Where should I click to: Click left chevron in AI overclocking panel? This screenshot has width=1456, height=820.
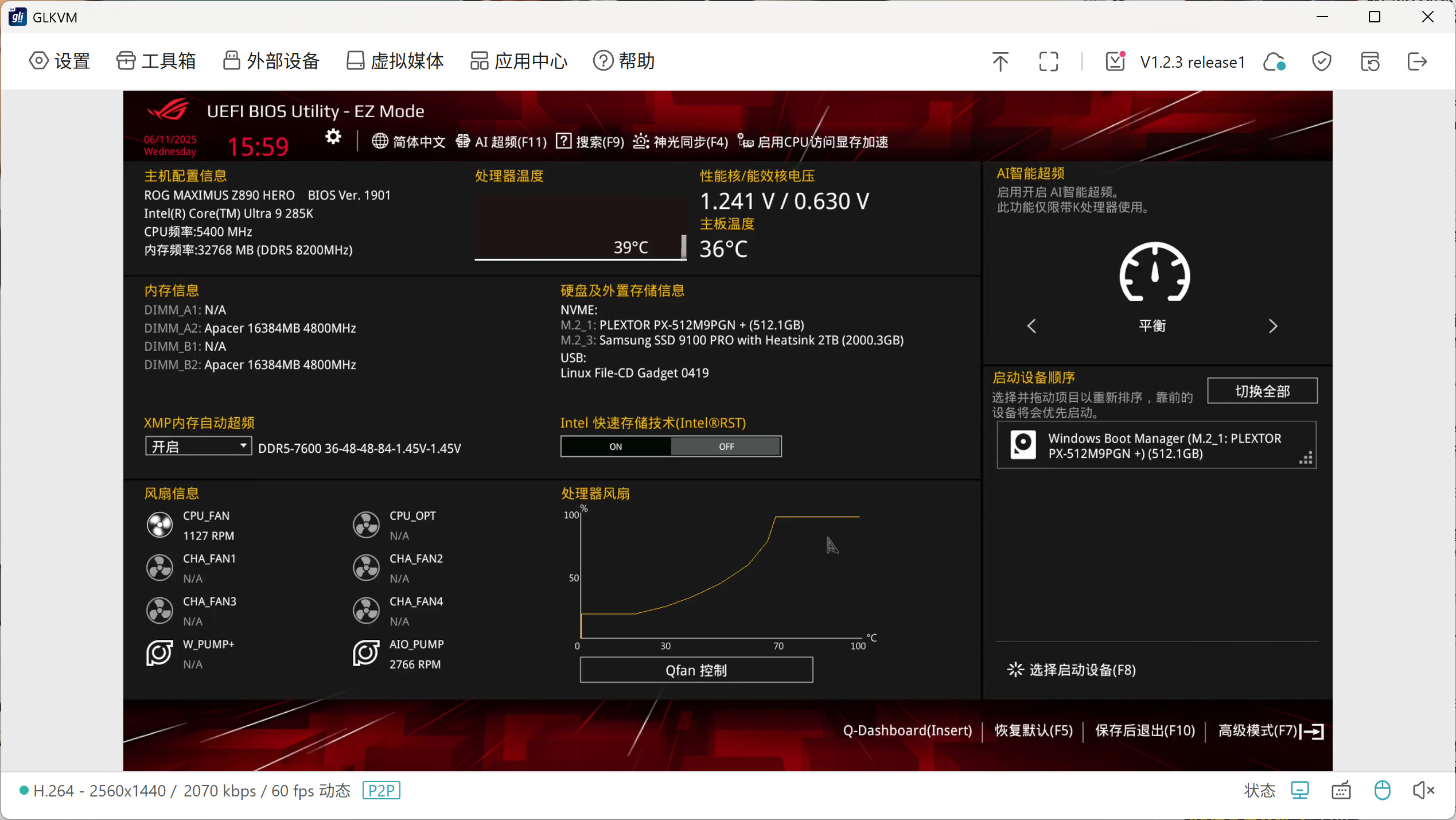click(x=1031, y=326)
